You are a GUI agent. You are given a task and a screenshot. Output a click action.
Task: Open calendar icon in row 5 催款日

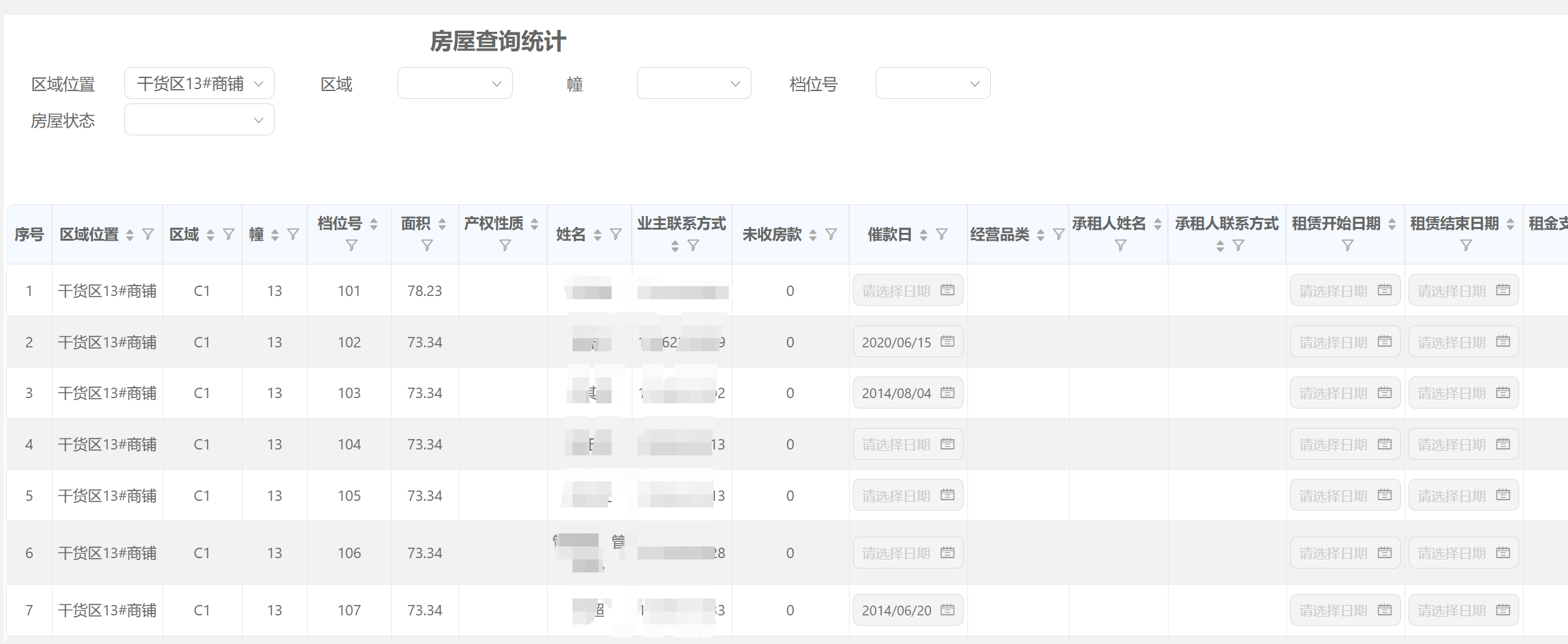pyautogui.click(x=947, y=494)
